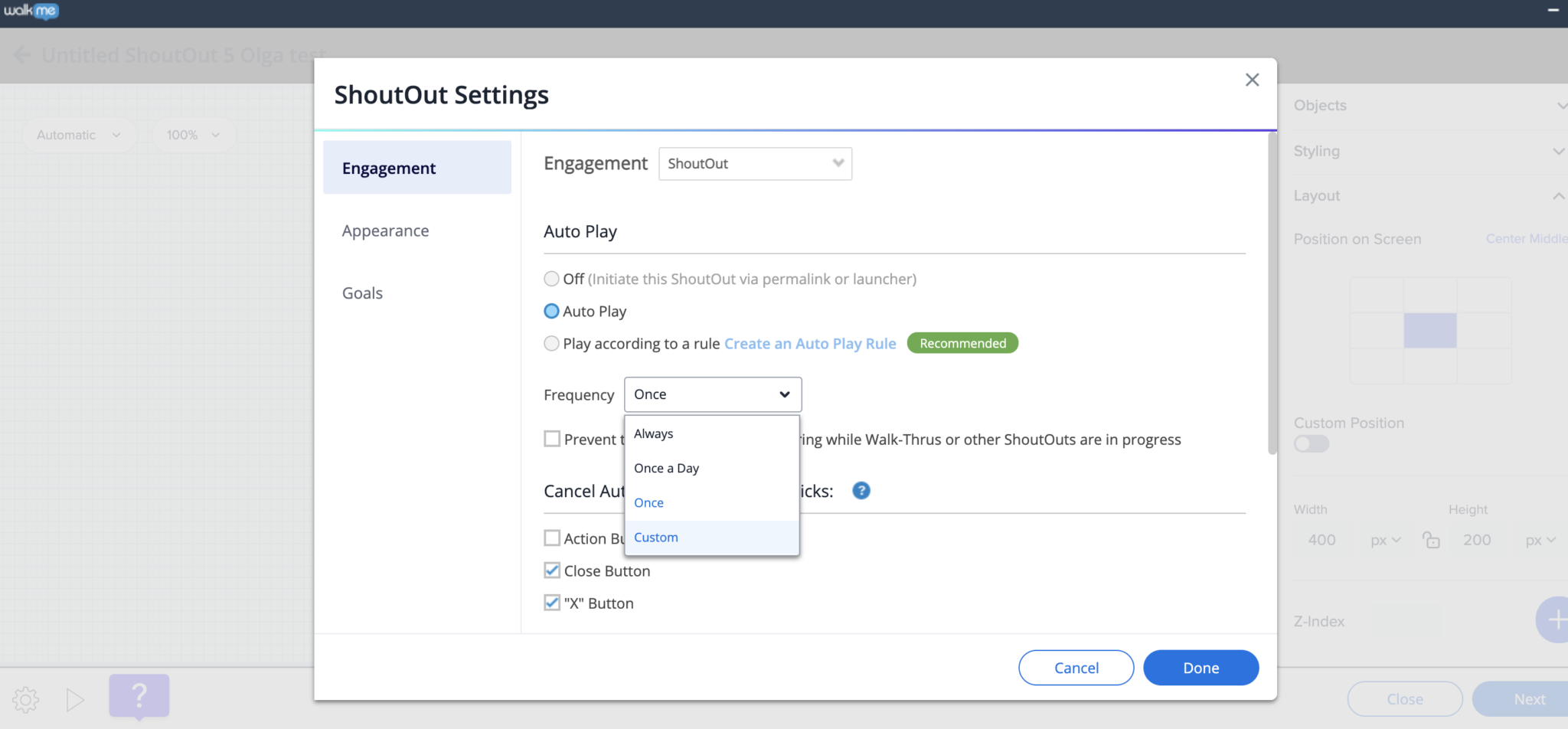Open the Engagement type dropdown showing ShoutOut
Viewport: 1568px width, 729px height.
pos(754,163)
